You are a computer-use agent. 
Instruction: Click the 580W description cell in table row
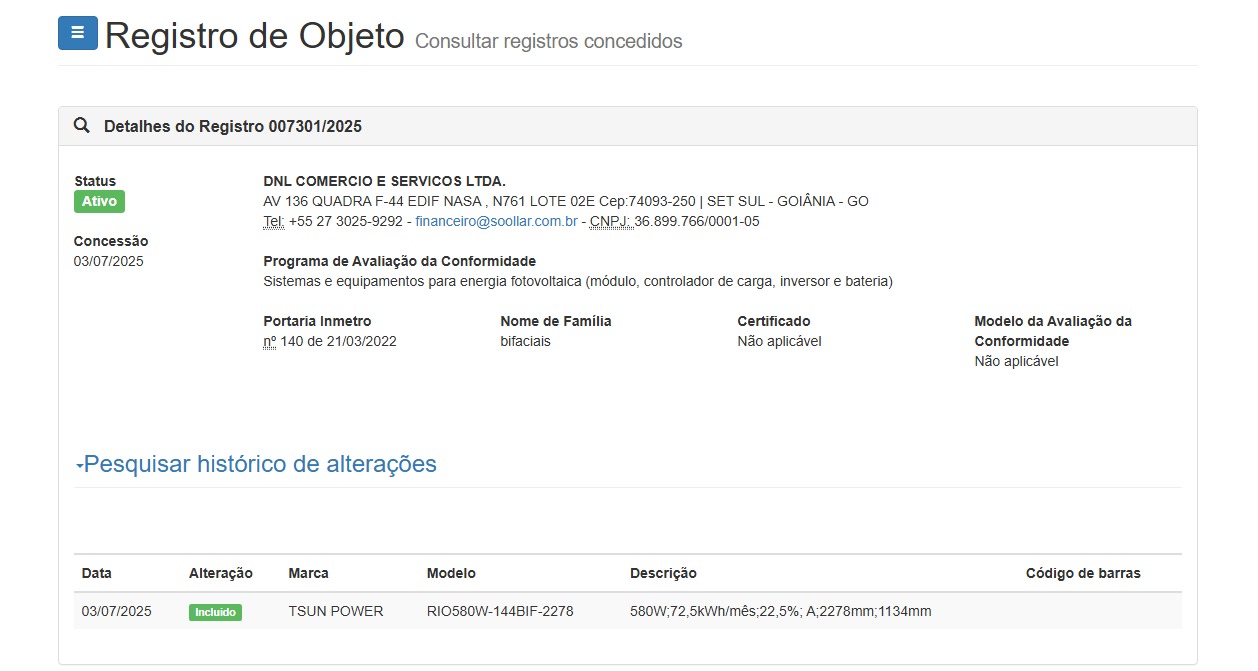click(x=780, y=611)
